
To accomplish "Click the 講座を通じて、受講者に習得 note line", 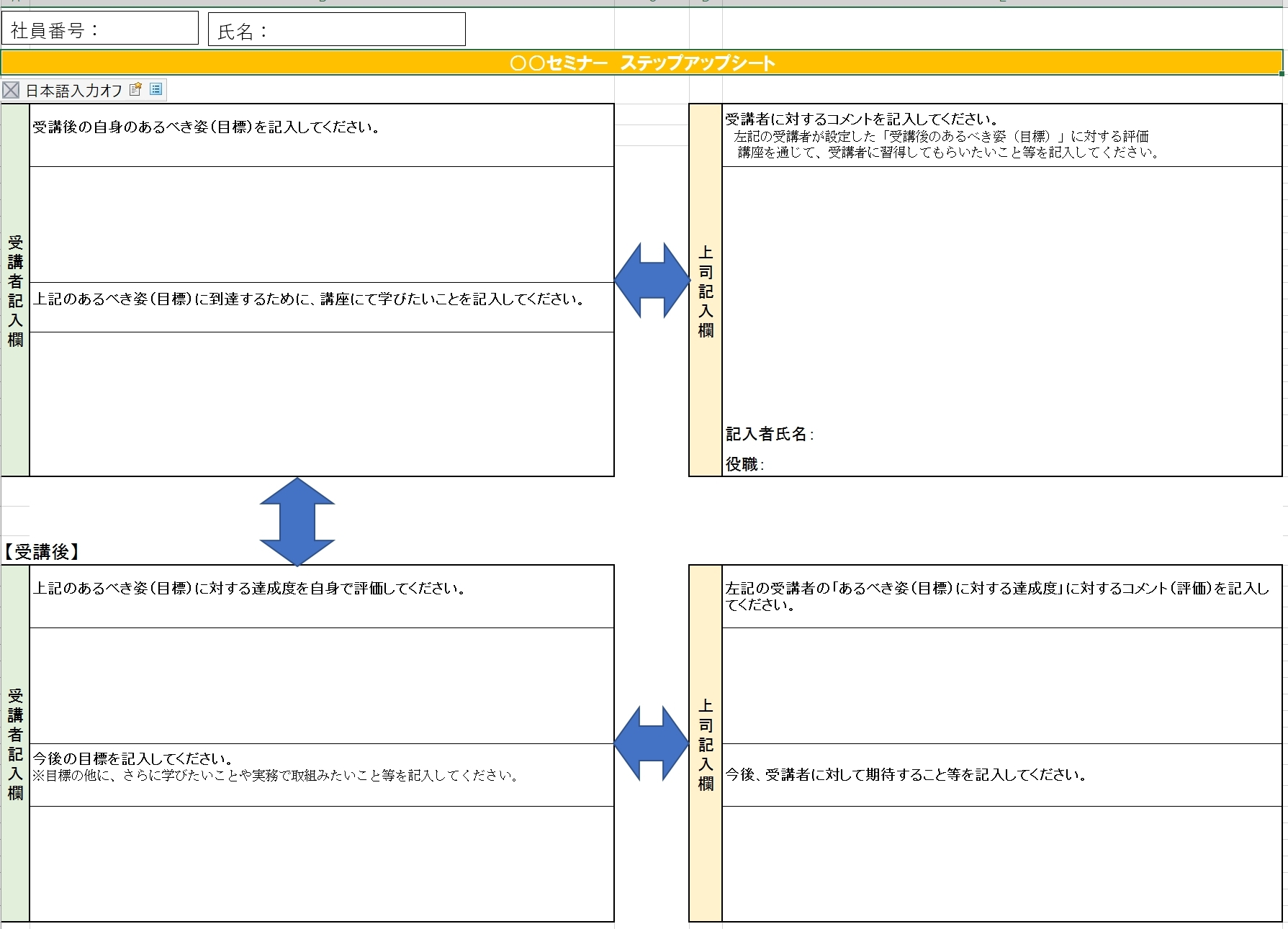I will tap(948, 153).
